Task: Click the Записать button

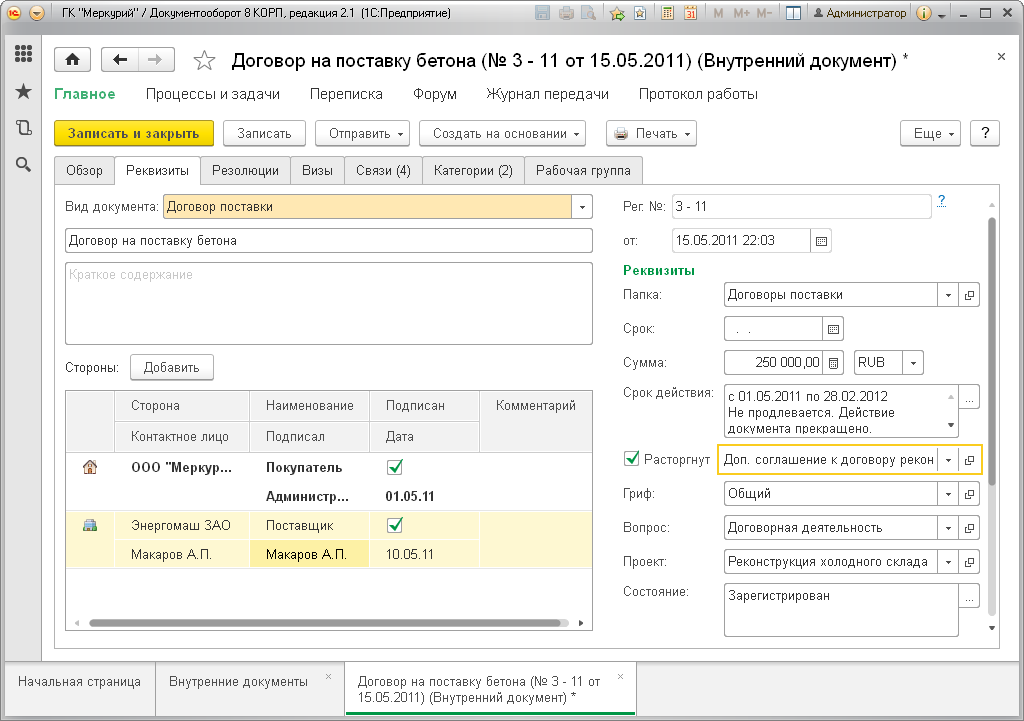Action: click(x=264, y=134)
